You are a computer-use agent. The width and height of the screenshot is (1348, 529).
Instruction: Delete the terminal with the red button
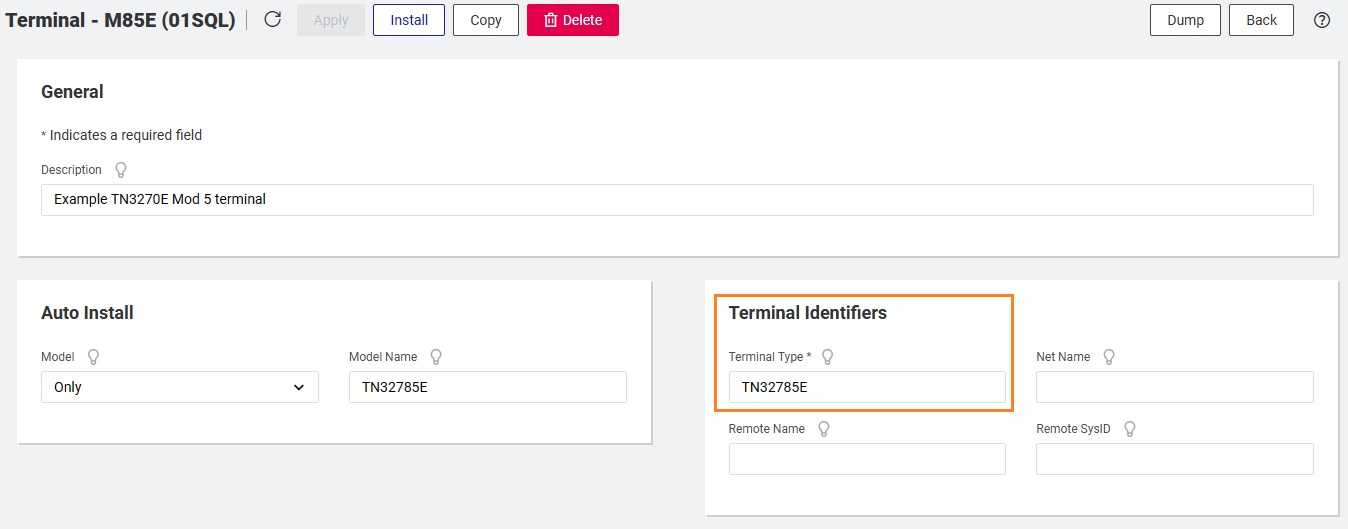572,20
